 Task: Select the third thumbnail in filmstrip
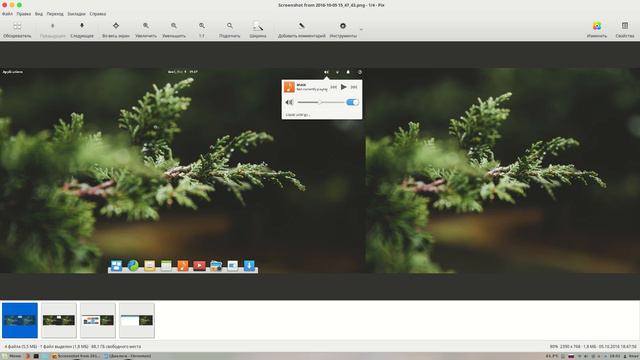[98, 320]
